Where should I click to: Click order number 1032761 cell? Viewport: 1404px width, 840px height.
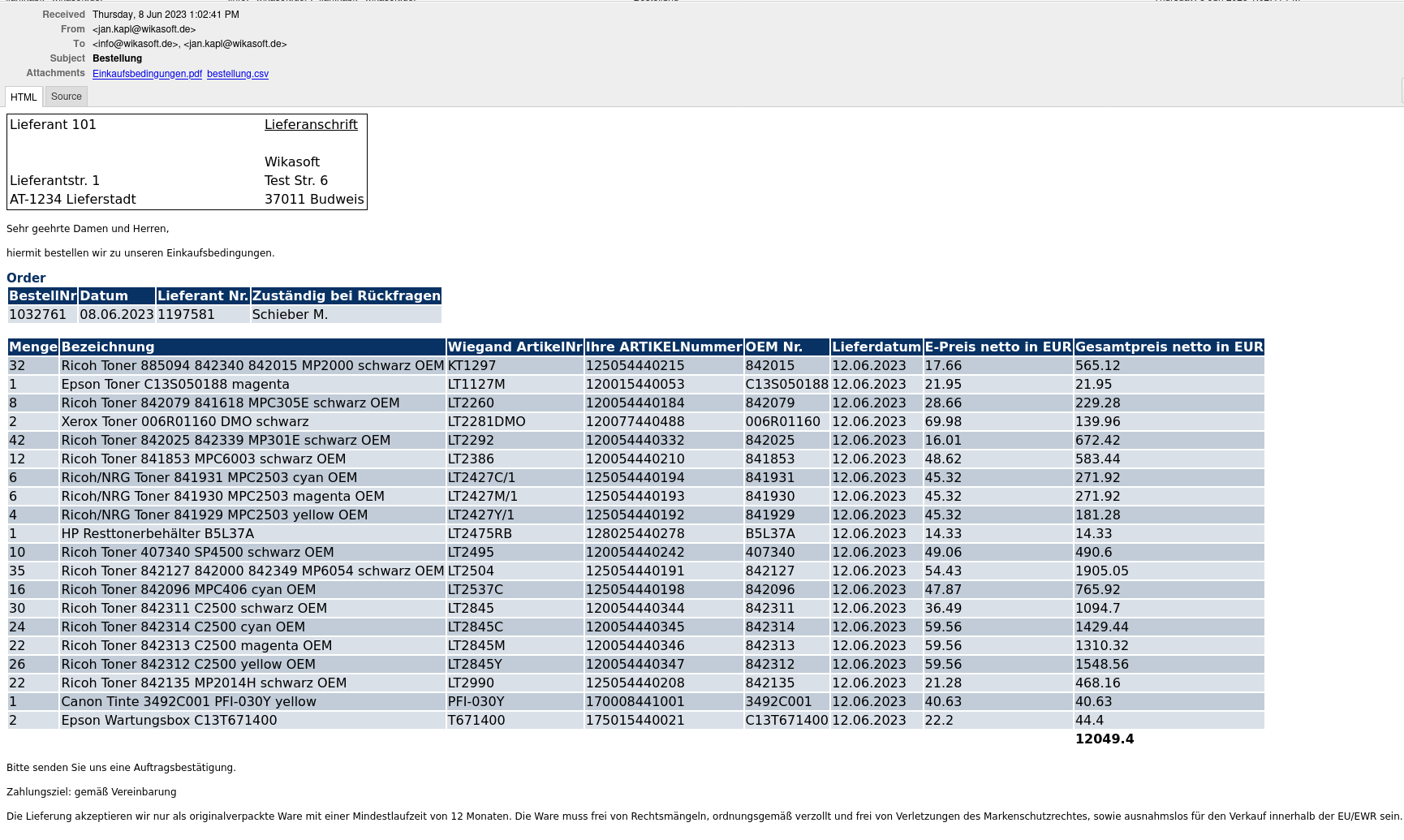(x=38, y=315)
